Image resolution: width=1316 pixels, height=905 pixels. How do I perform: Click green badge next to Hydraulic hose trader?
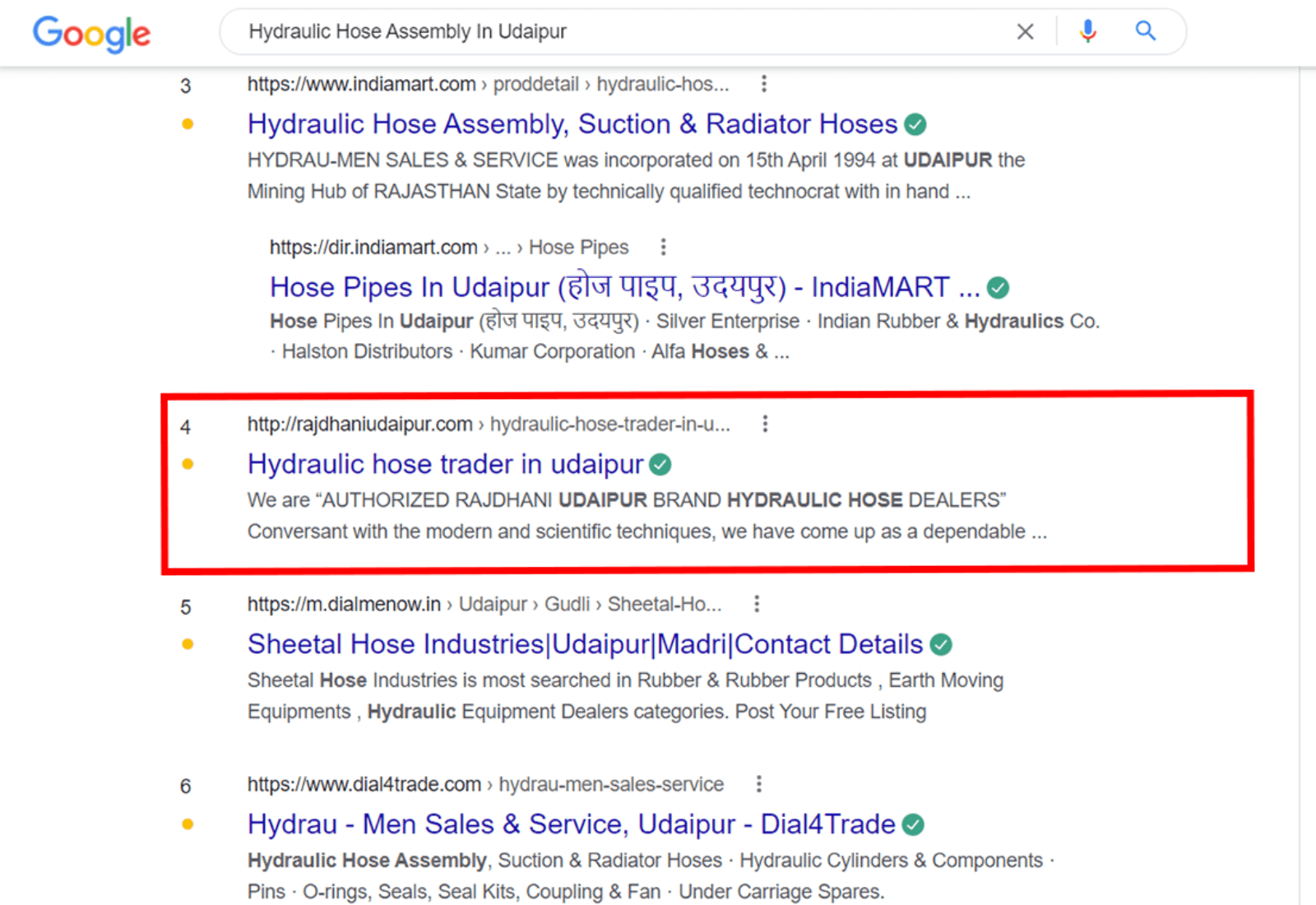(x=660, y=465)
